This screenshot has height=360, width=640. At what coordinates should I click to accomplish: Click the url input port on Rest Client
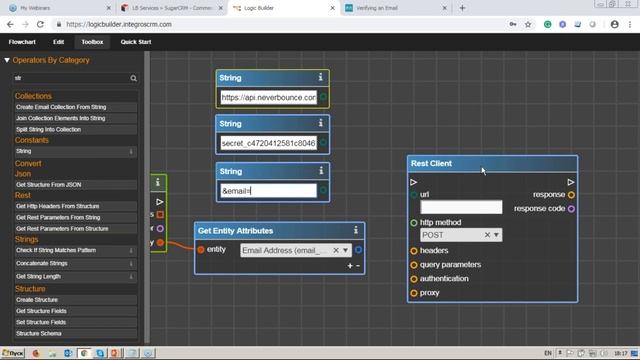413,195
